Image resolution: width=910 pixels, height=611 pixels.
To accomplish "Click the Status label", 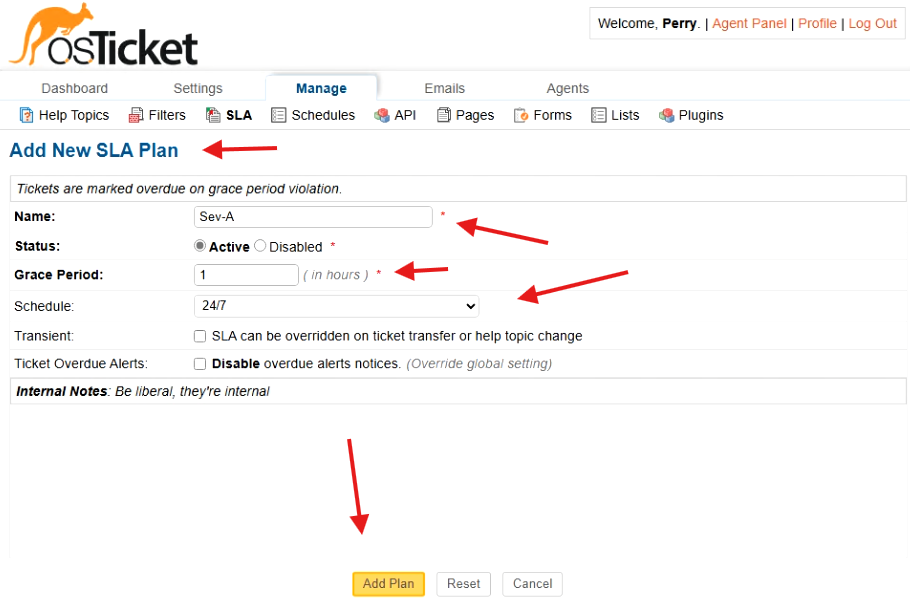I will [37, 246].
